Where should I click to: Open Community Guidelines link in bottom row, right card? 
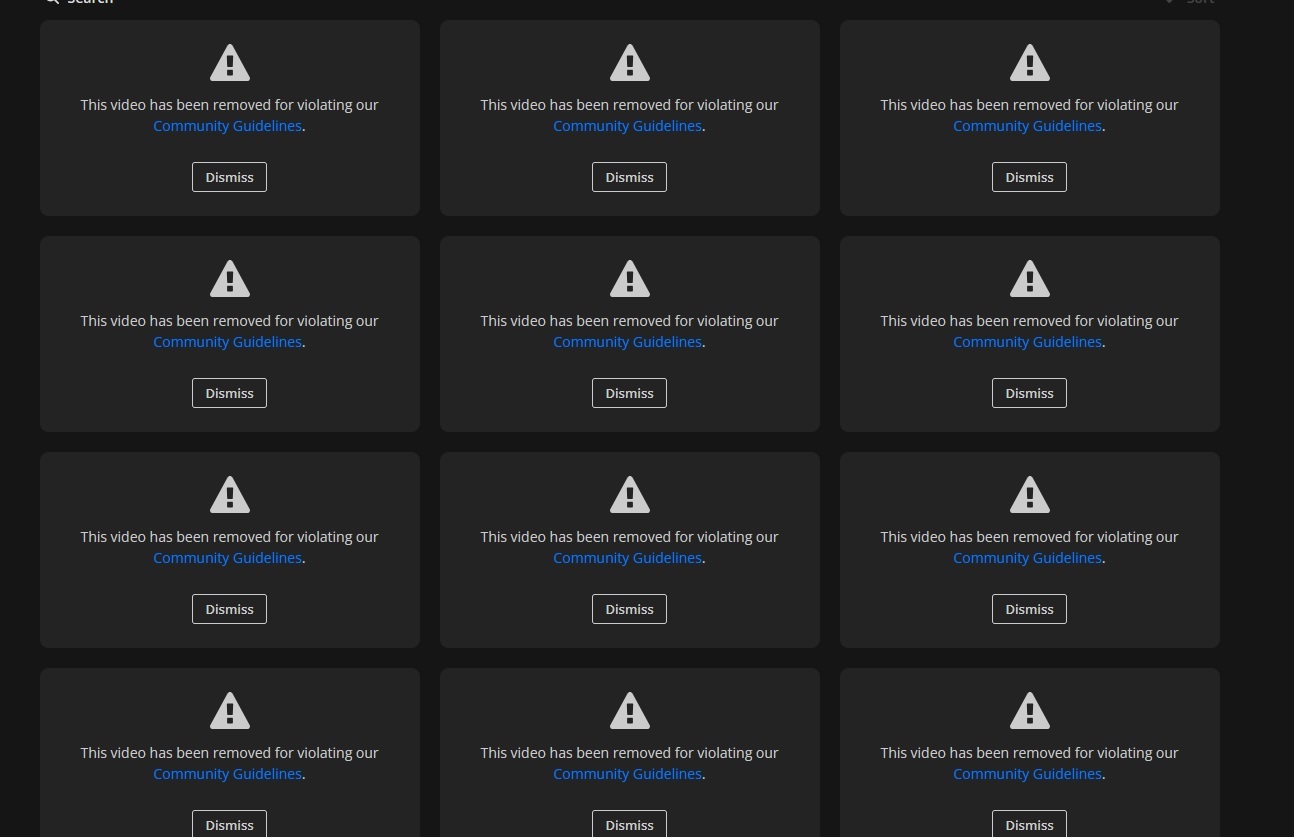pyautogui.click(x=1027, y=774)
